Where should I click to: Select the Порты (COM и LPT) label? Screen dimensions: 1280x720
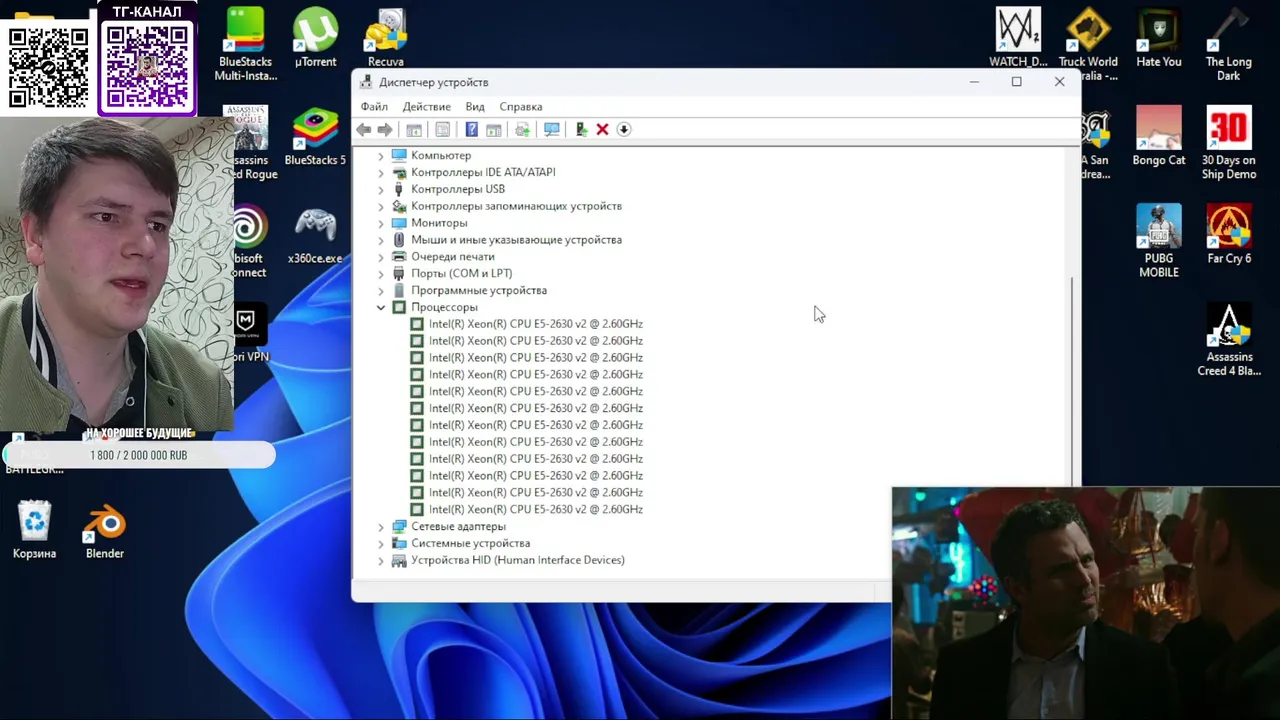tap(461, 273)
